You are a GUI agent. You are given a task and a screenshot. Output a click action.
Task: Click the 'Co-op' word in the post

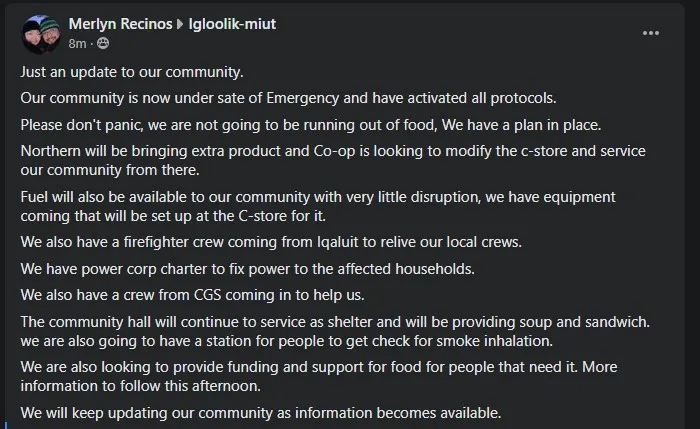pos(334,151)
